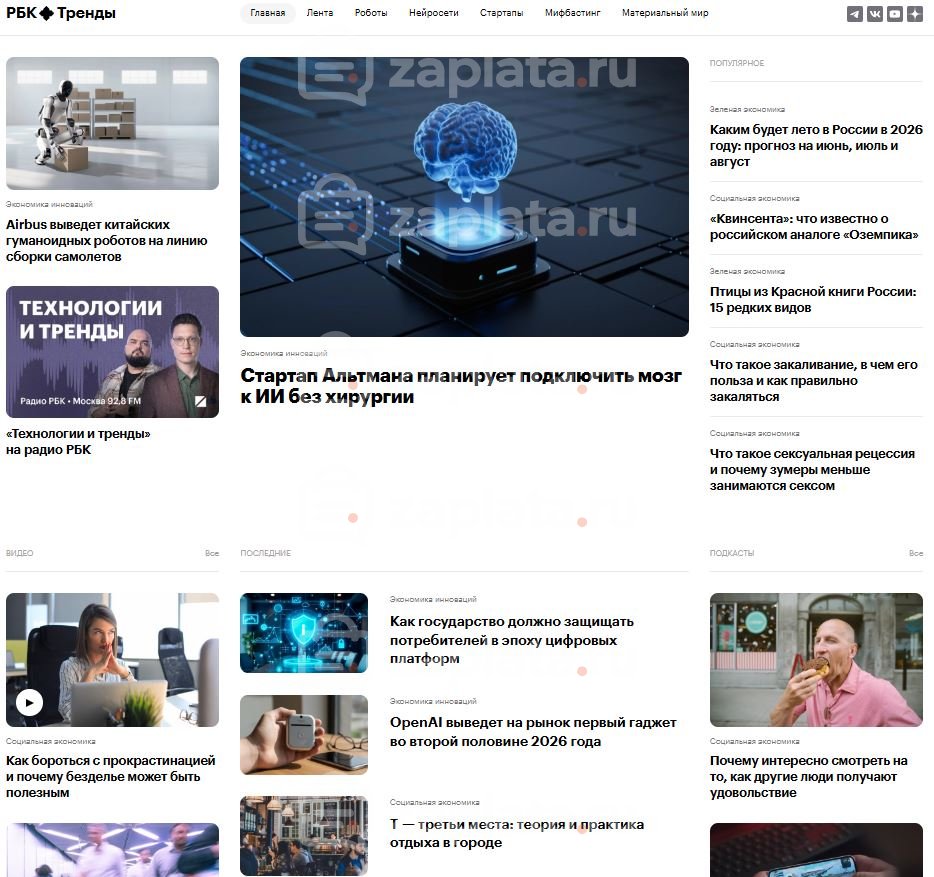Click the ПОДКАСТЫ section heading

(731, 553)
